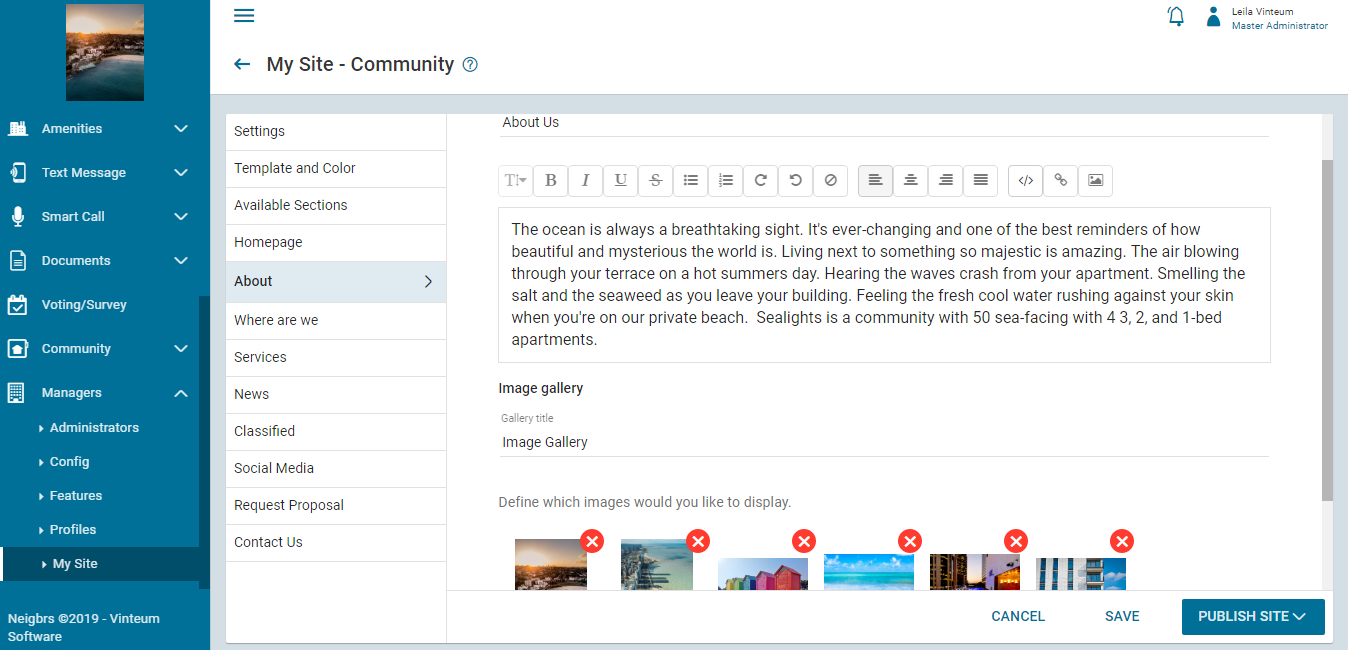The height and width of the screenshot is (650, 1348).
Task: Click the SAVE button
Action: pos(1122,617)
